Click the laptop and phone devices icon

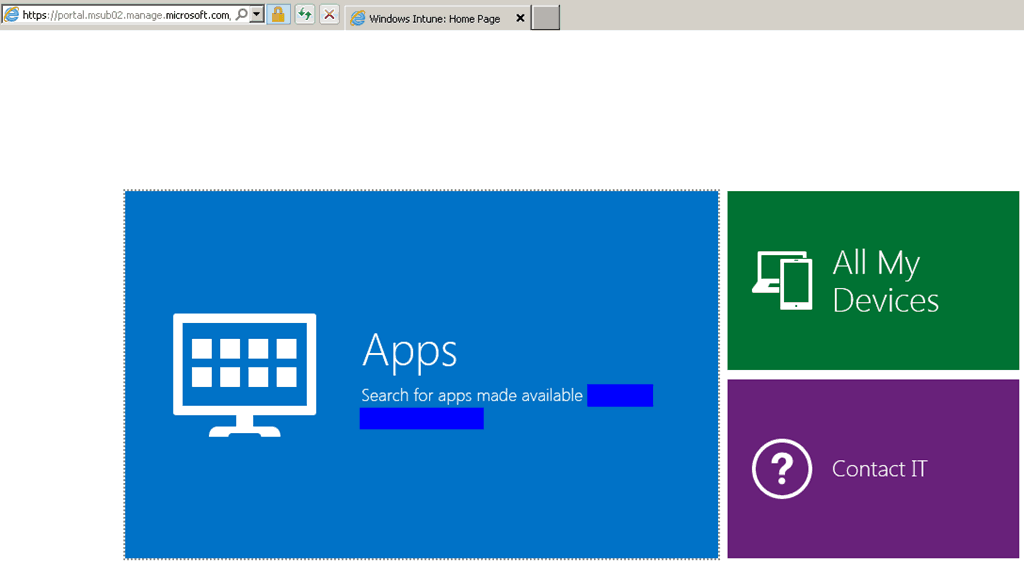(782, 280)
